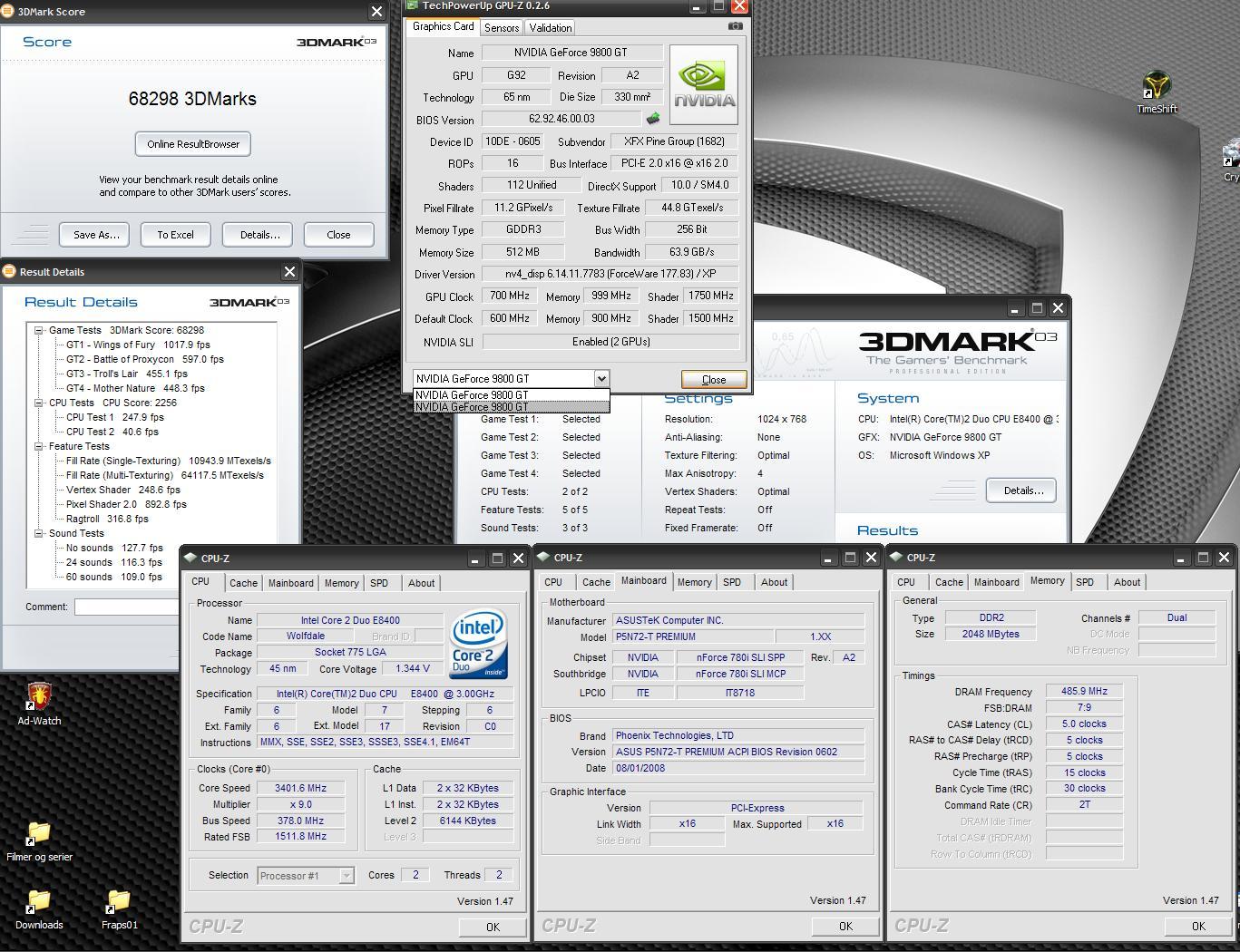Click OK in the CPU-Z Memory window

pyautogui.click(x=1198, y=926)
